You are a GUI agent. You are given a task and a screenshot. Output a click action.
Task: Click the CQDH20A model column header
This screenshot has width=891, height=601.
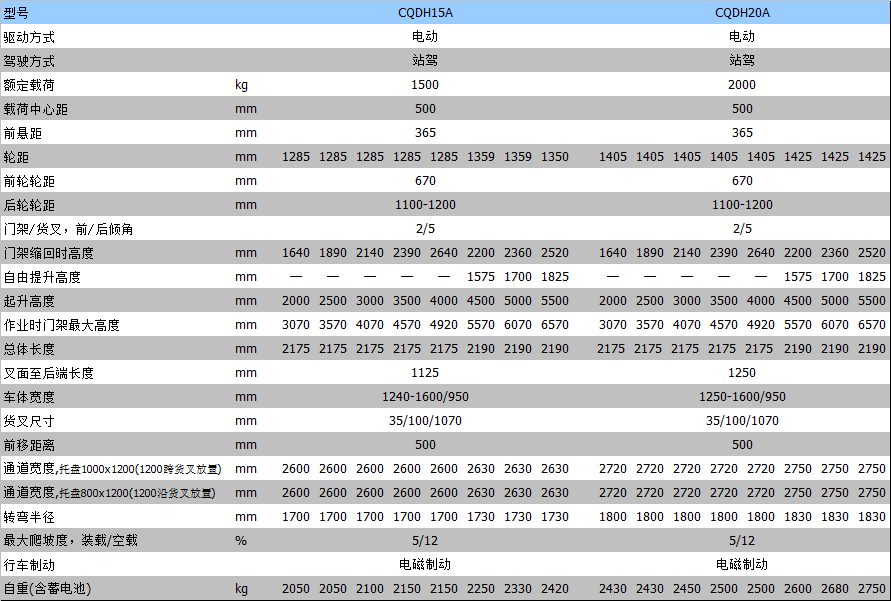point(742,13)
